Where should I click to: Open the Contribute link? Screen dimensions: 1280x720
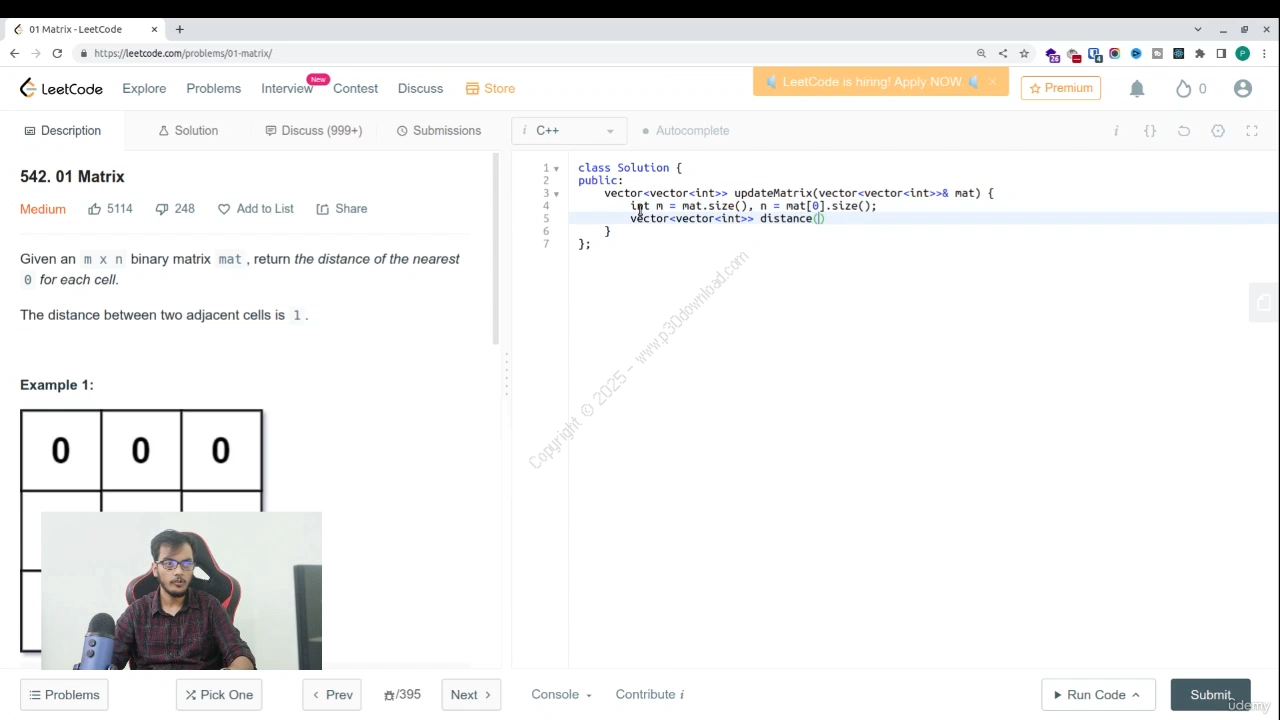coord(650,695)
